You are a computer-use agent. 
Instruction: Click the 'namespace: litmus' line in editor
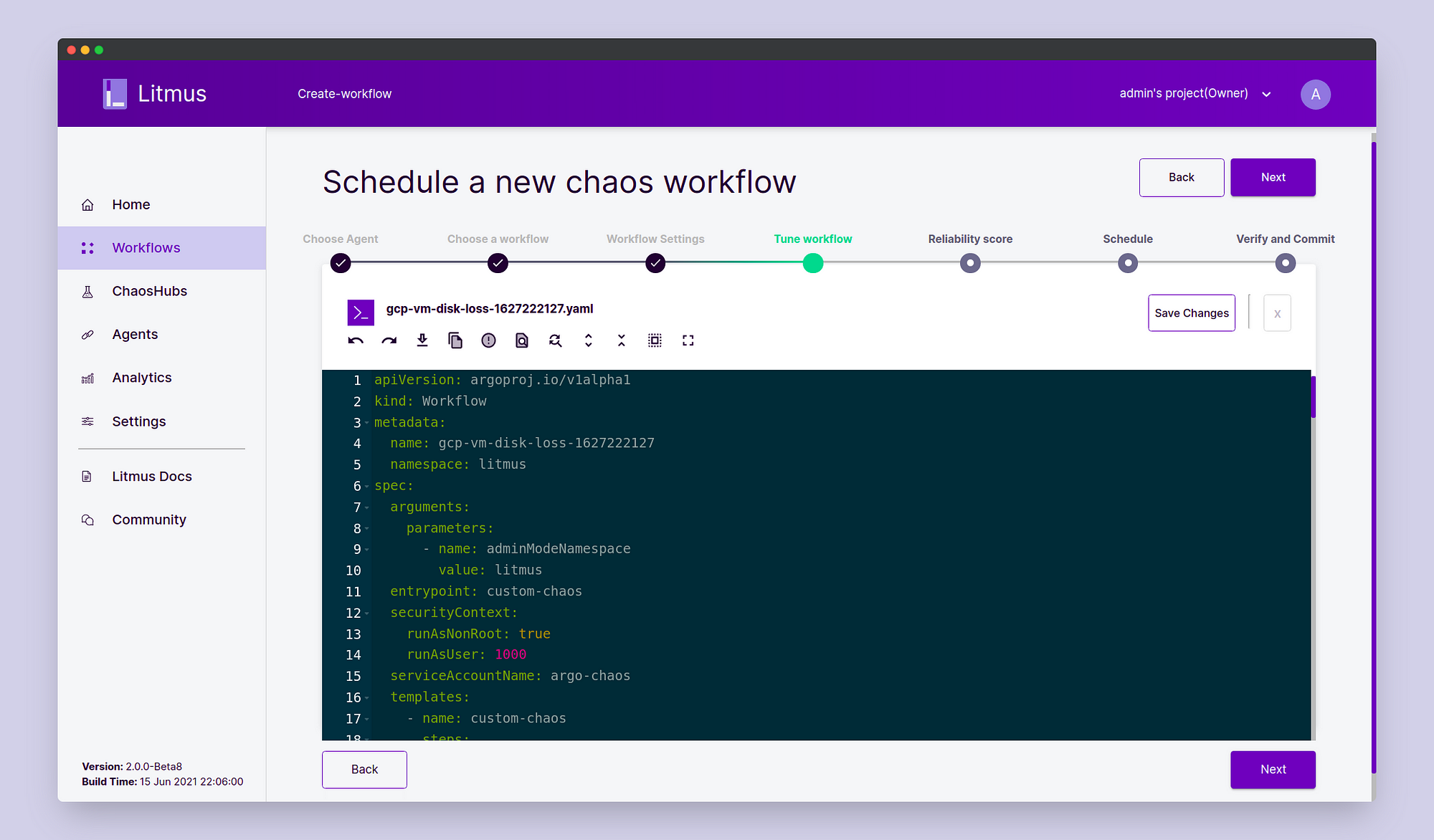(x=458, y=464)
